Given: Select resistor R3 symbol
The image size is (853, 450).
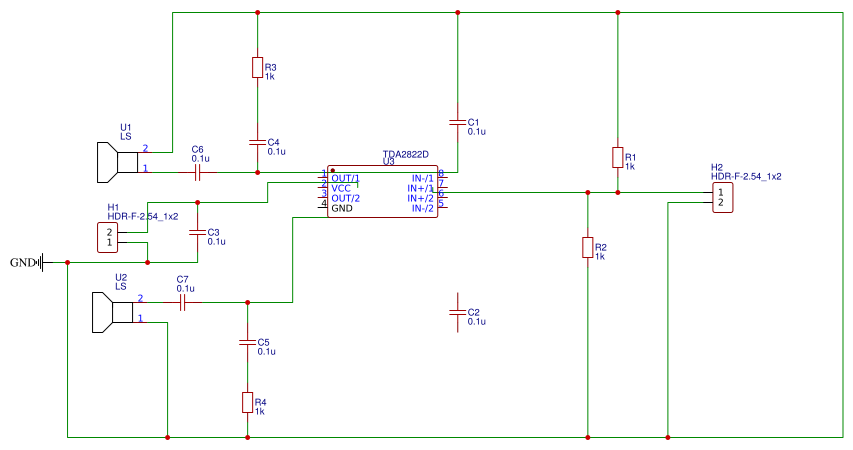Looking at the screenshot, I should pyautogui.click(x=257, y=67).
